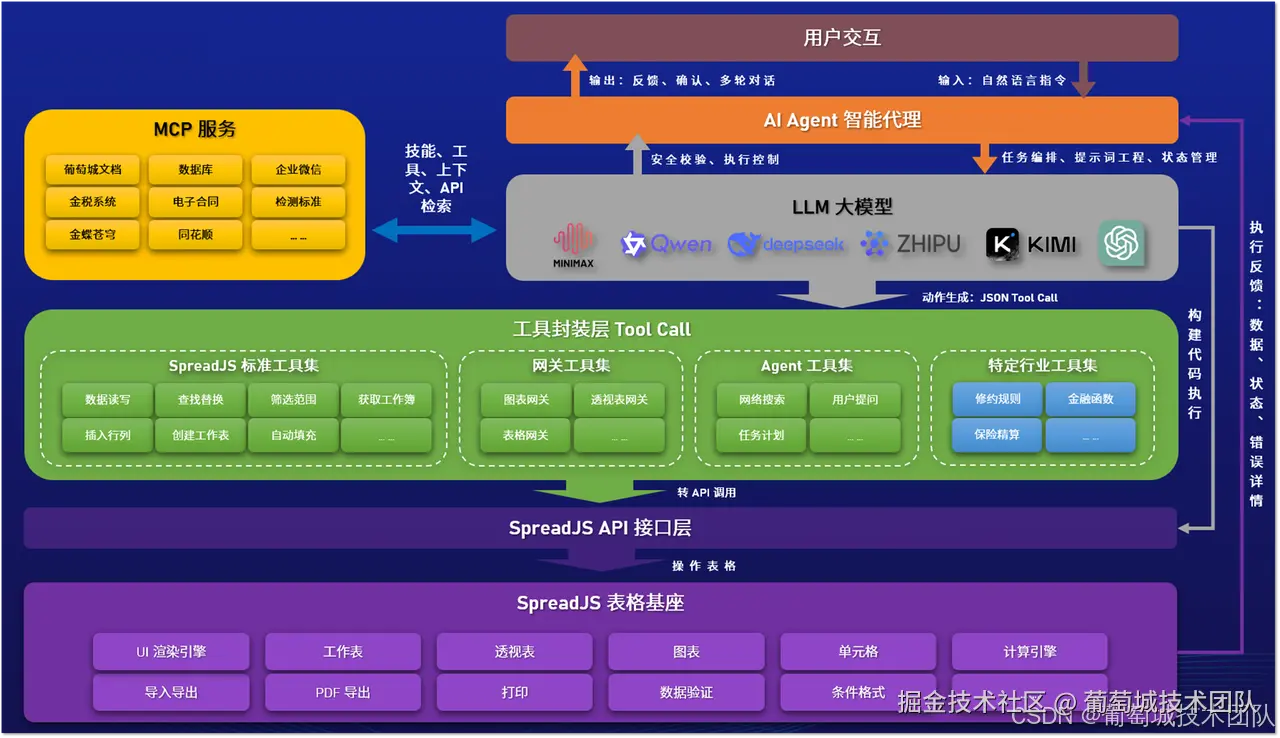Click the 导入导出 box
This screenshot has width=1280, height=738.
tap(171, 692)
